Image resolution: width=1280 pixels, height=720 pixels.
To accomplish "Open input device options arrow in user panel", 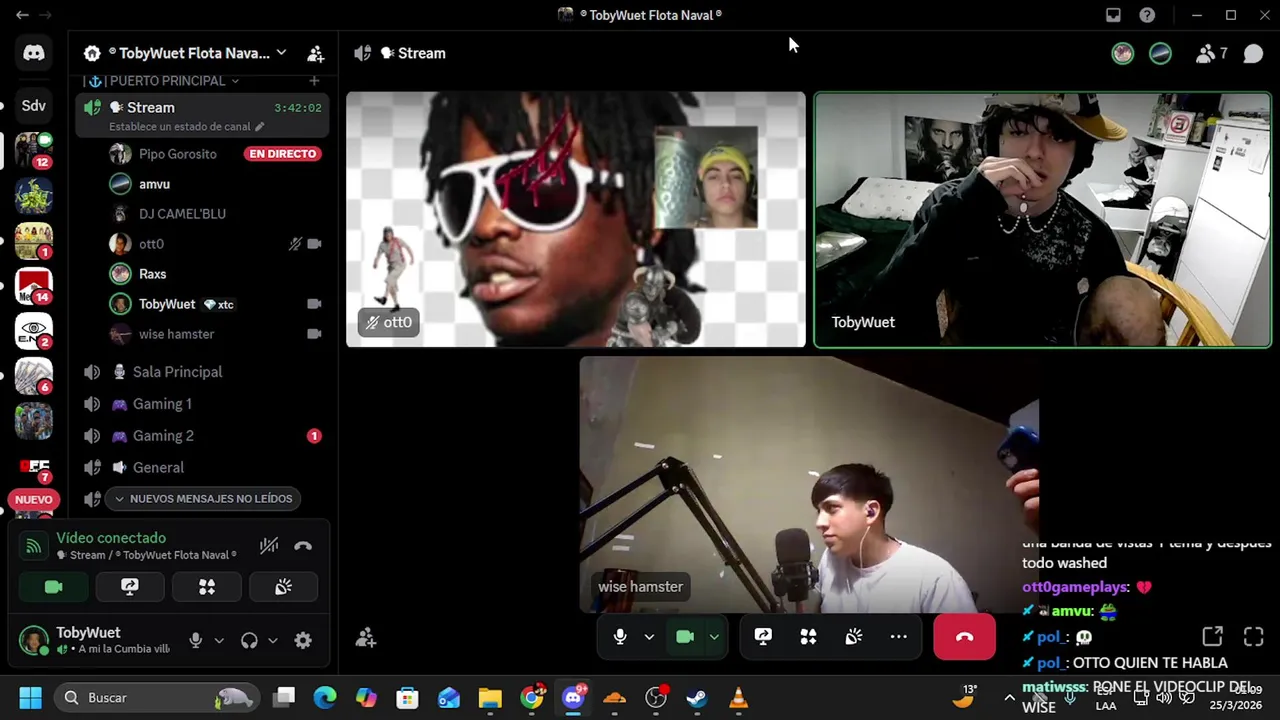I will coord(219,641).
